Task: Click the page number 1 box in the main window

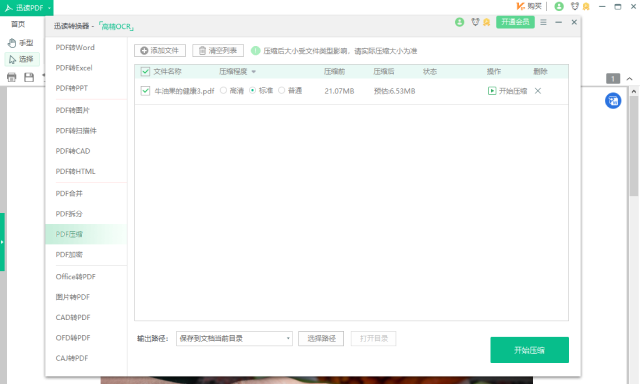Action: 613,79
